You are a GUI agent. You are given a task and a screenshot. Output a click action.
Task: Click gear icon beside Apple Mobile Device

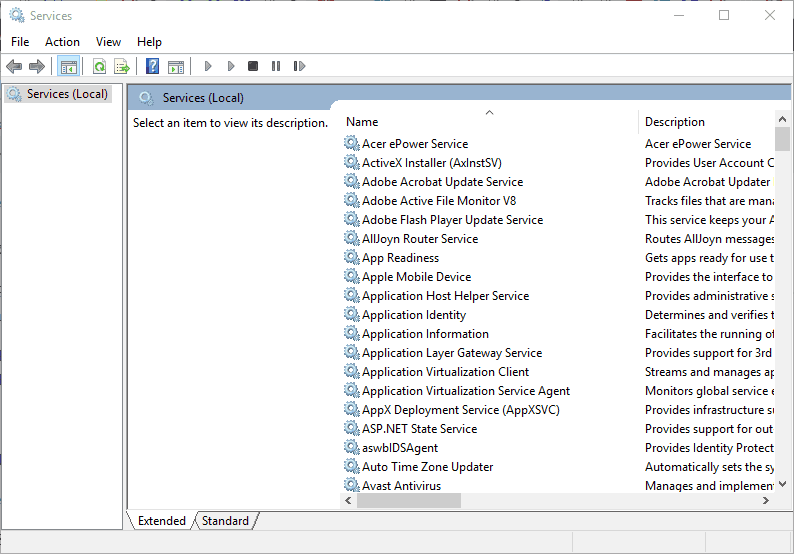[352, 276]
